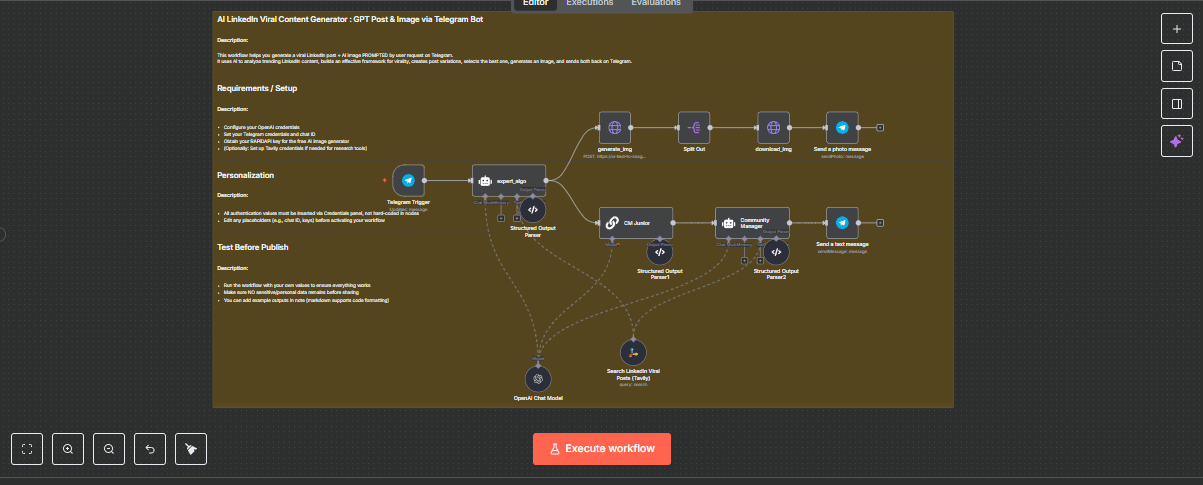Screen dimensions: 1203x485
Task: Click the plus connector after Send a text message
Action: (x=880, y=223)
